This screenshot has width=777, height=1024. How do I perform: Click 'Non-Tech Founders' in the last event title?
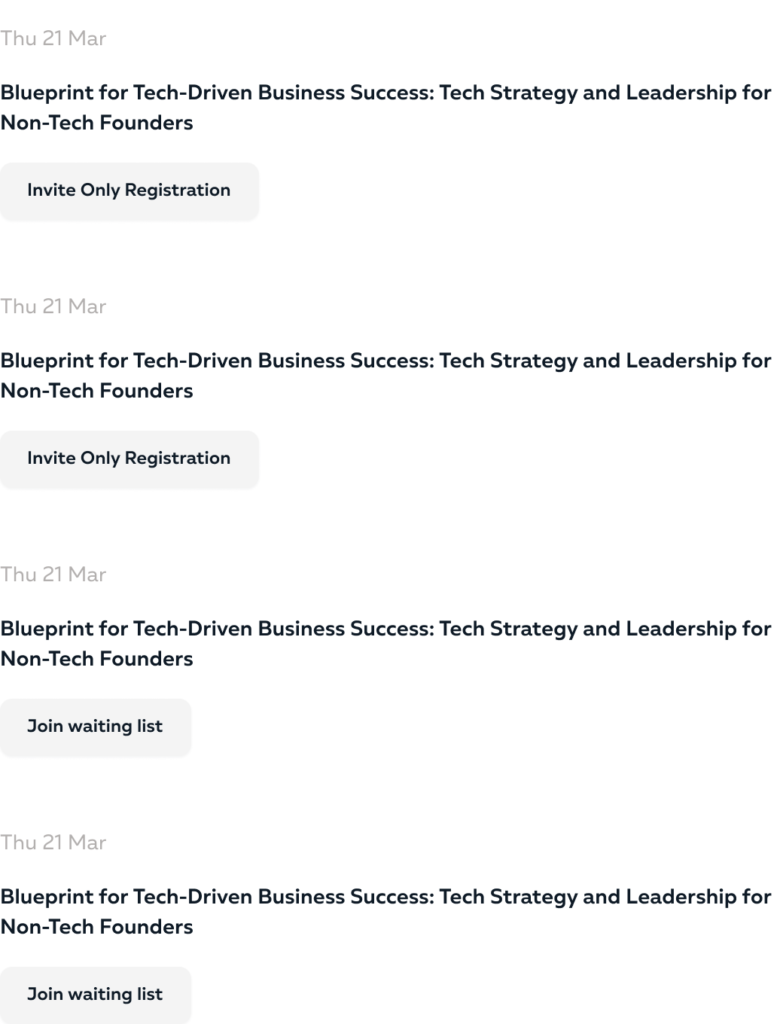[x=96, y=927]
